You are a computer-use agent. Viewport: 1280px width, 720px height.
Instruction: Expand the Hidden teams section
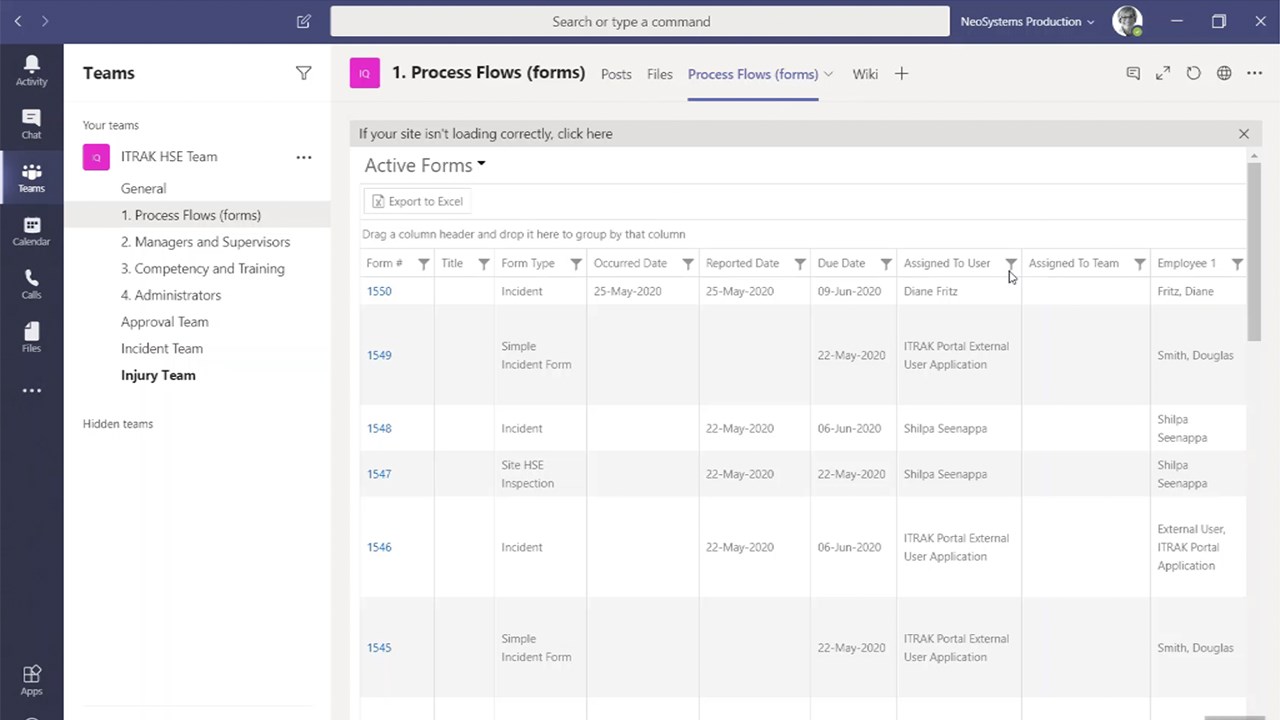coord(118,424)
